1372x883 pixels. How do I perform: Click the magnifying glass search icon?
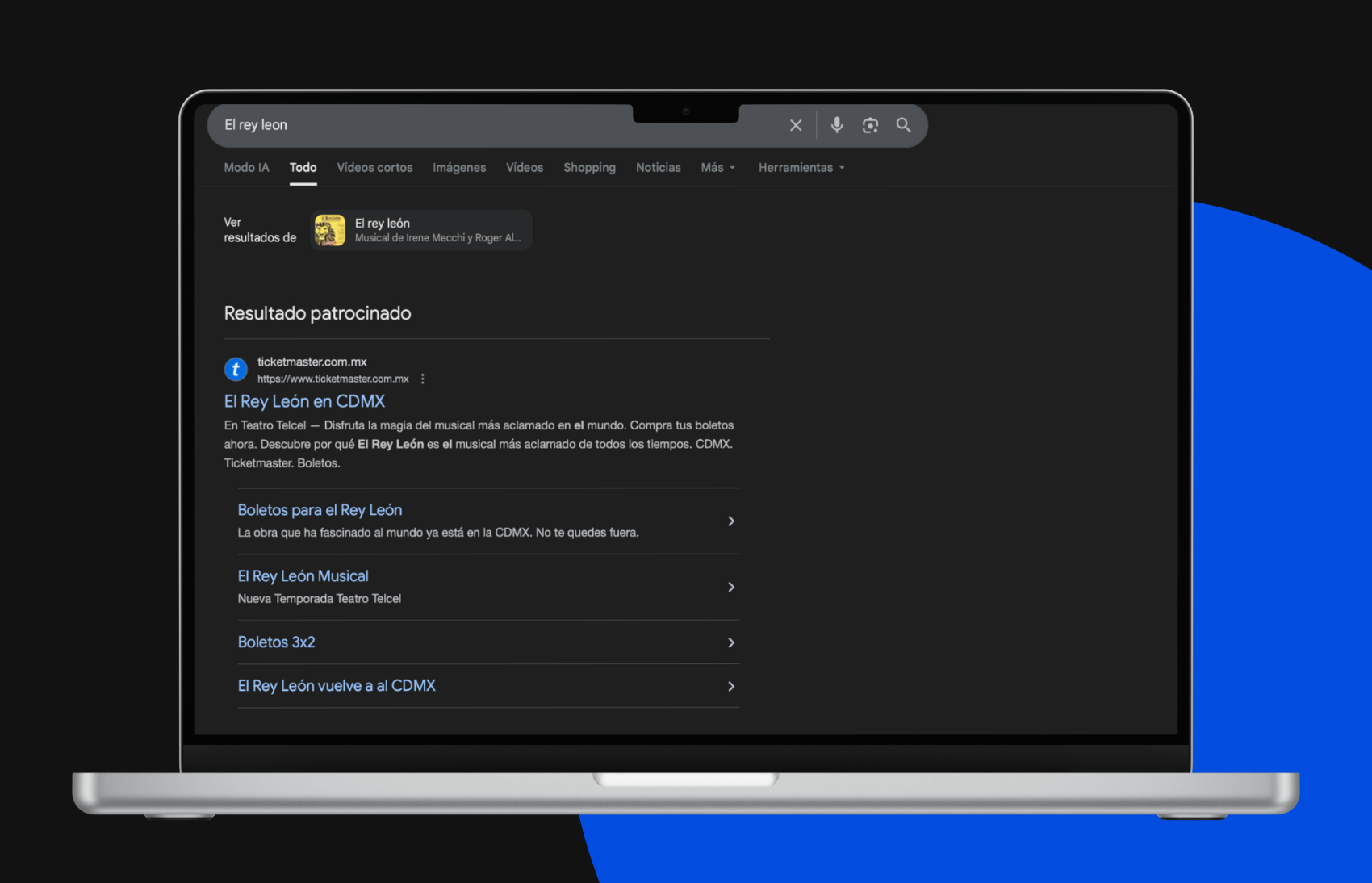pos(903,125)
